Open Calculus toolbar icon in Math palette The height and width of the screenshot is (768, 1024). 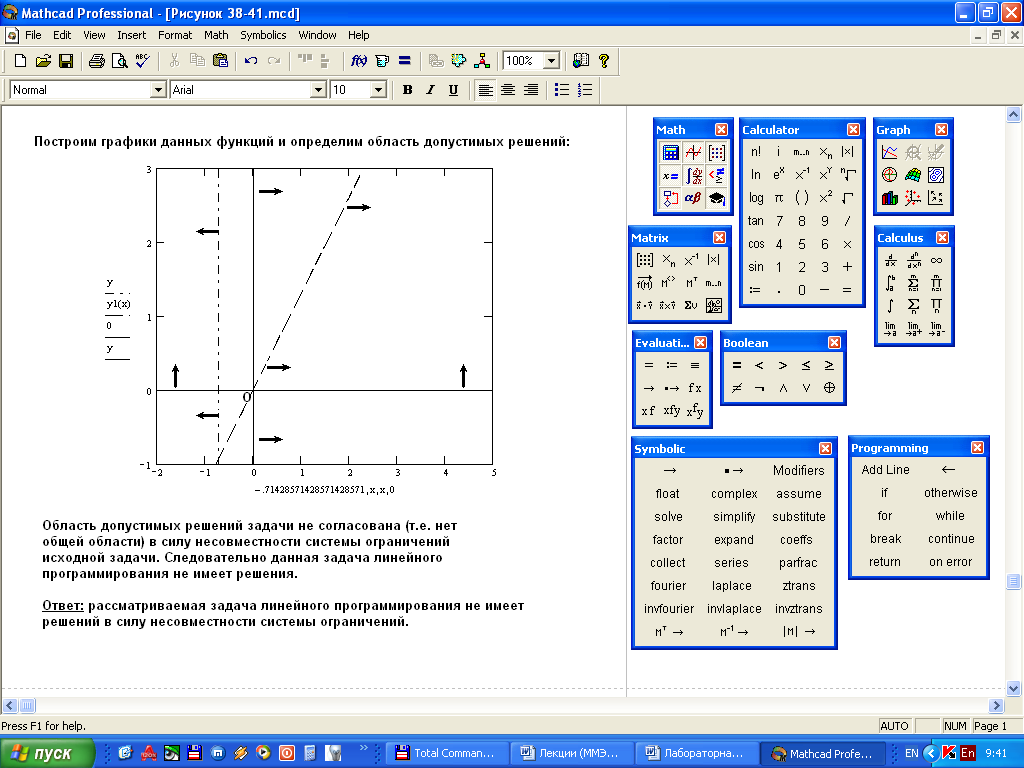click(694, 176)
